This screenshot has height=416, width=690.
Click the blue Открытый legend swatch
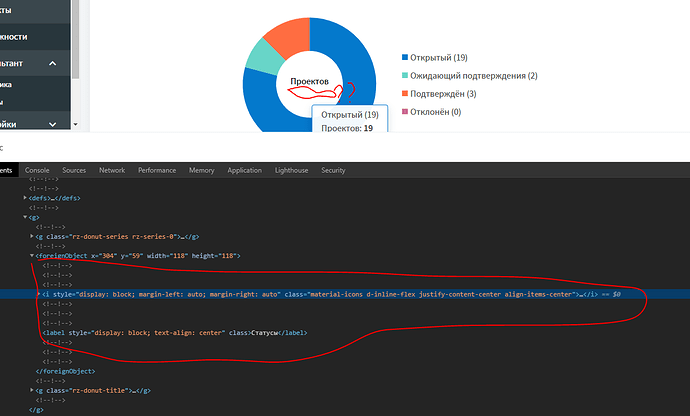point(405,57)
